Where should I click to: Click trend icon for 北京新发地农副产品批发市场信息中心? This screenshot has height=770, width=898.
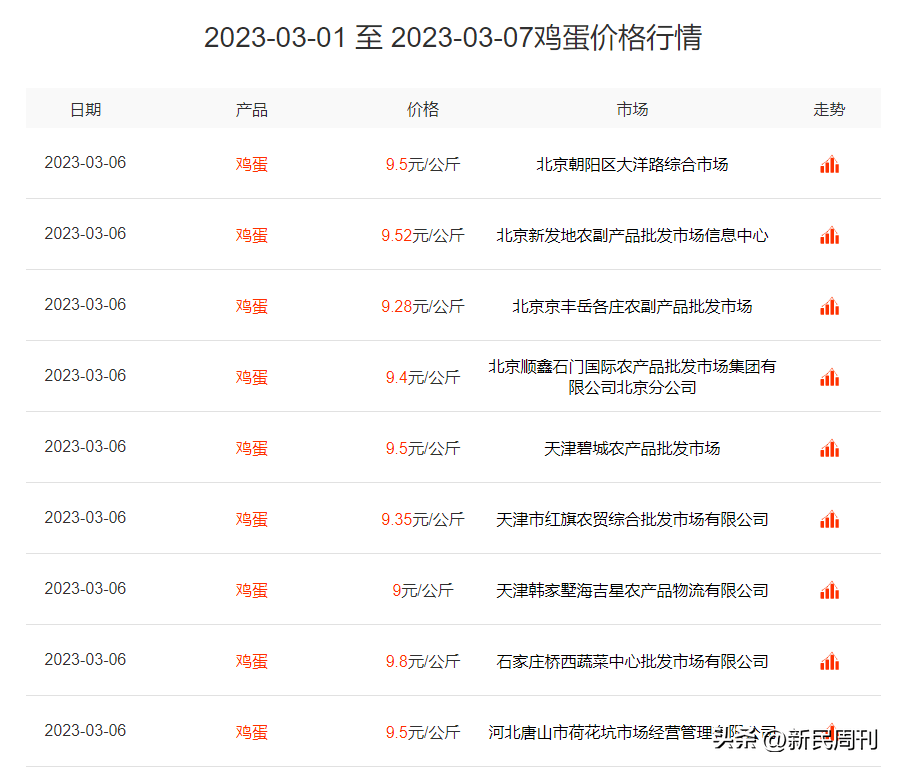click(829, 236)
